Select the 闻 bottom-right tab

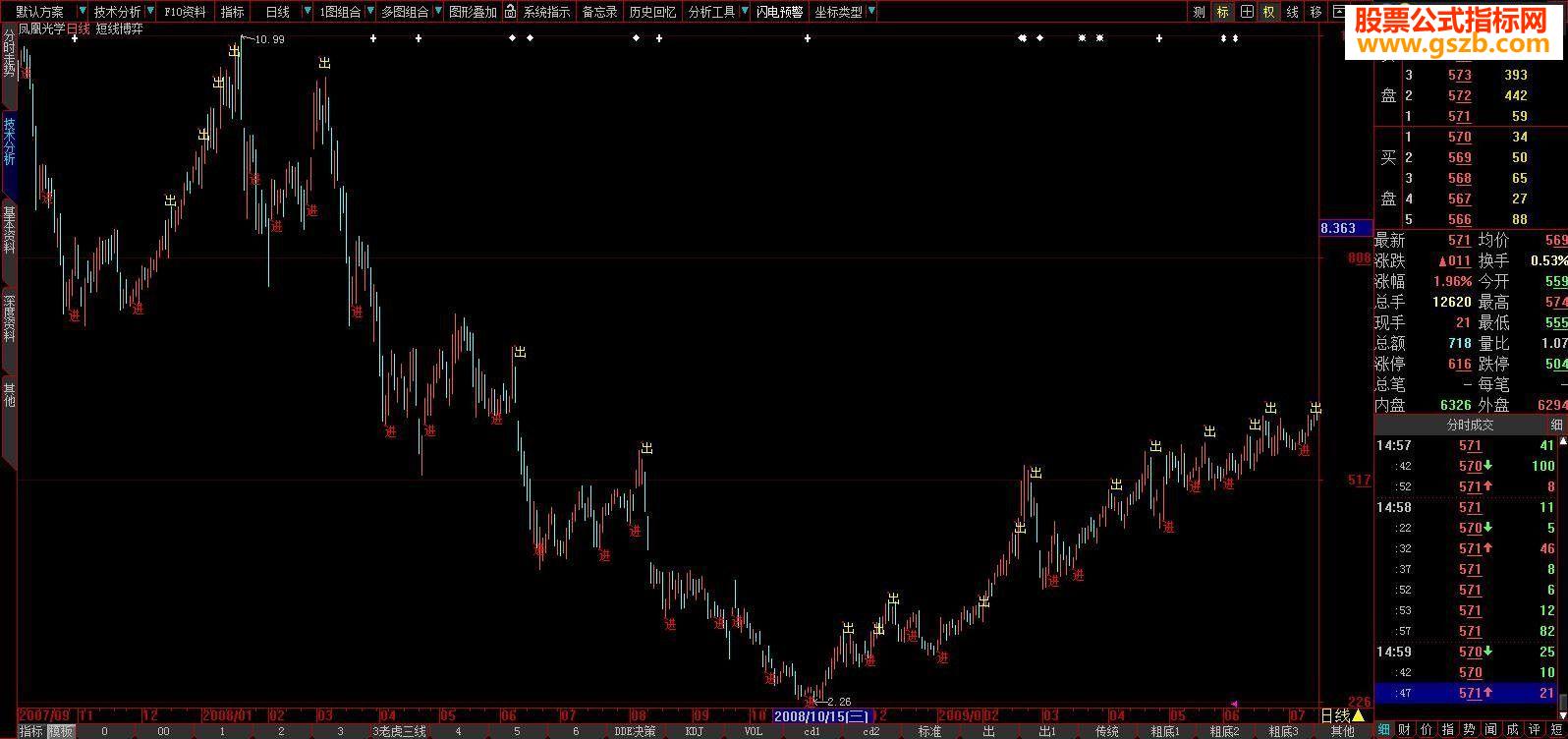(1491, 729)
